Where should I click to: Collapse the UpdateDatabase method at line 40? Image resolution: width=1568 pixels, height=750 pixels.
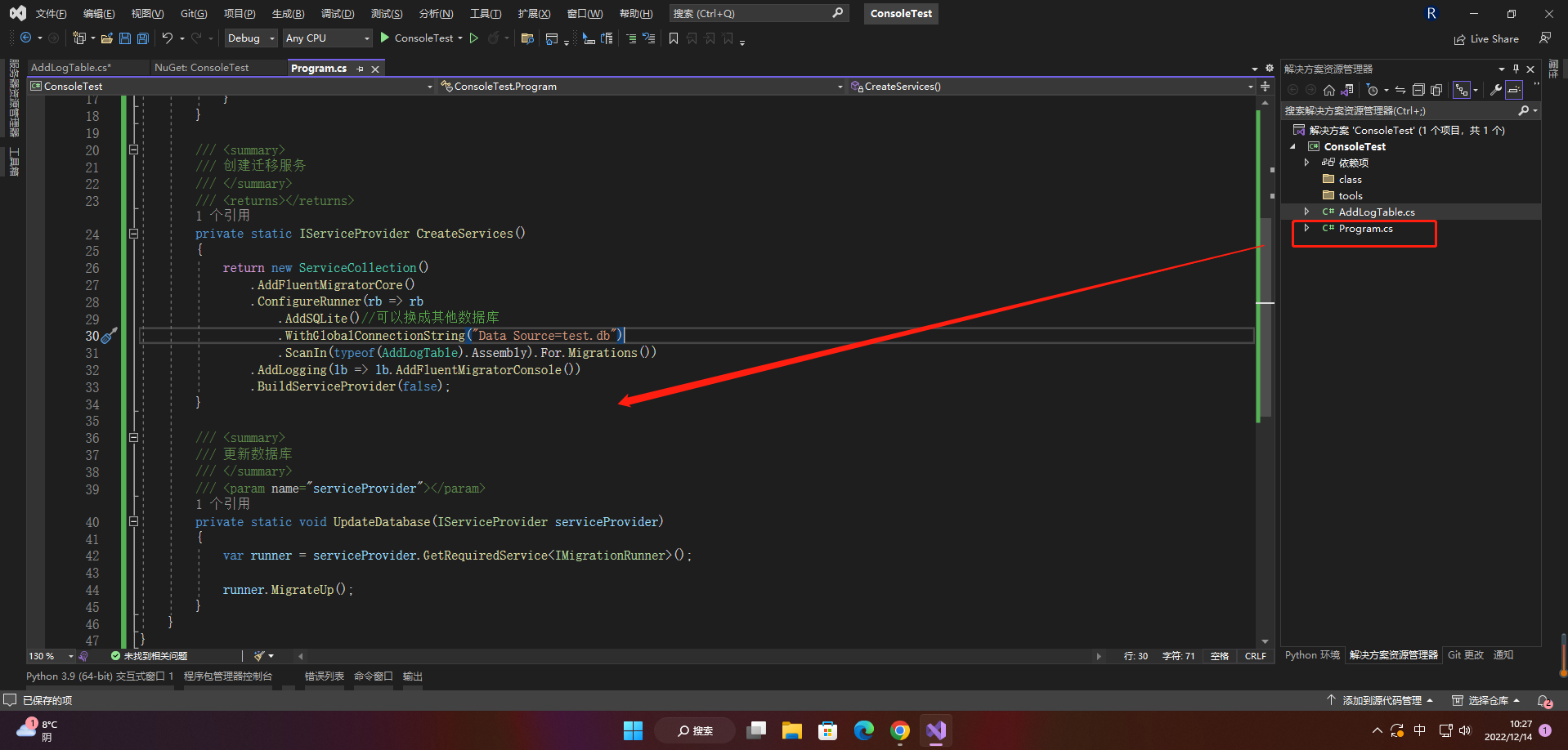[133, 521]
